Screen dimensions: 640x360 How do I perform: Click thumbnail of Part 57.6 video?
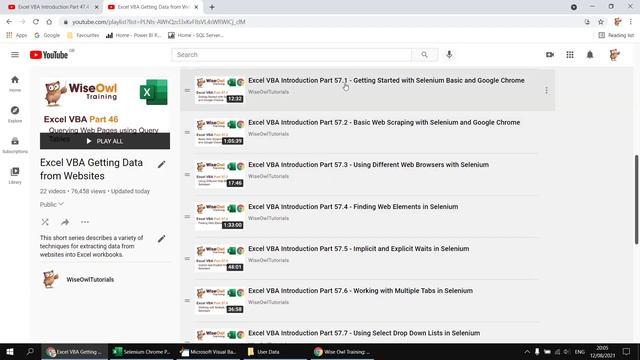(220, 300)
